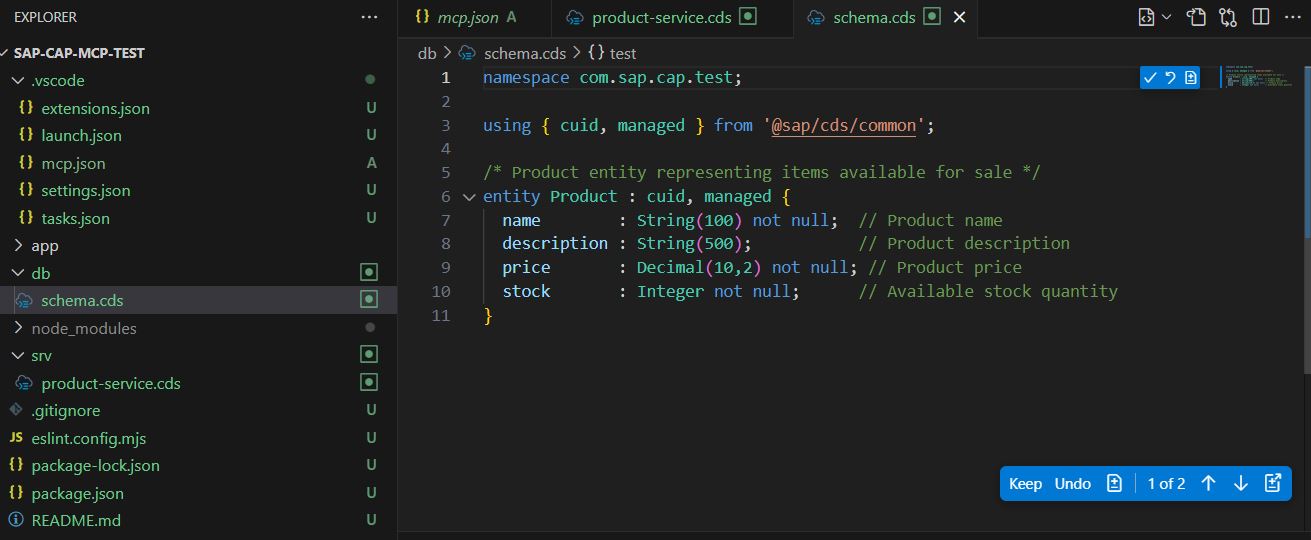Click the CDS preview icon in editor toolbar
Image resolution: width=1311 pixels, height=540 pixels.
[1147, 17]
